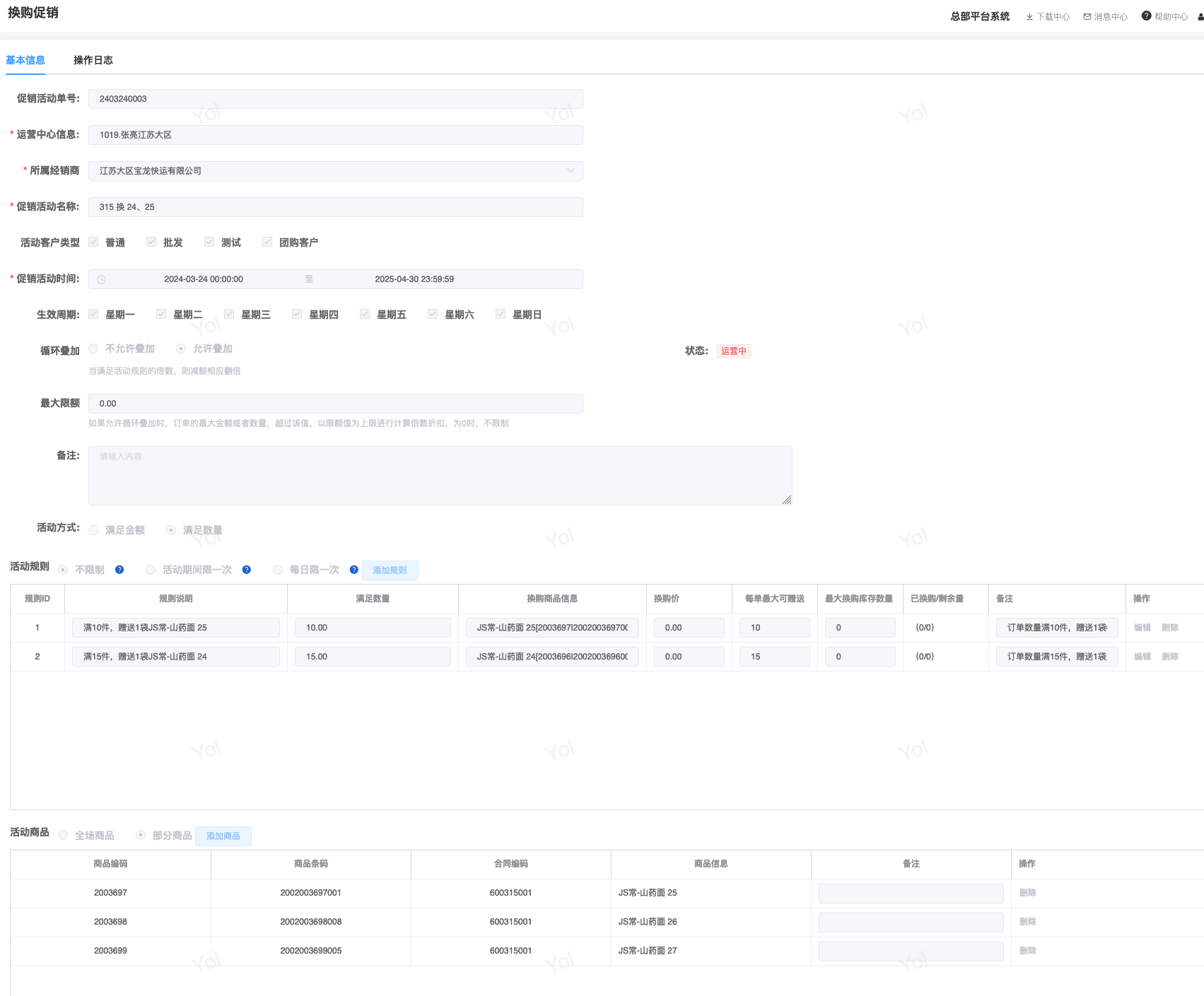Click the 添加规则 button
The image size is (1204, 996).
[x=390, y=570]
